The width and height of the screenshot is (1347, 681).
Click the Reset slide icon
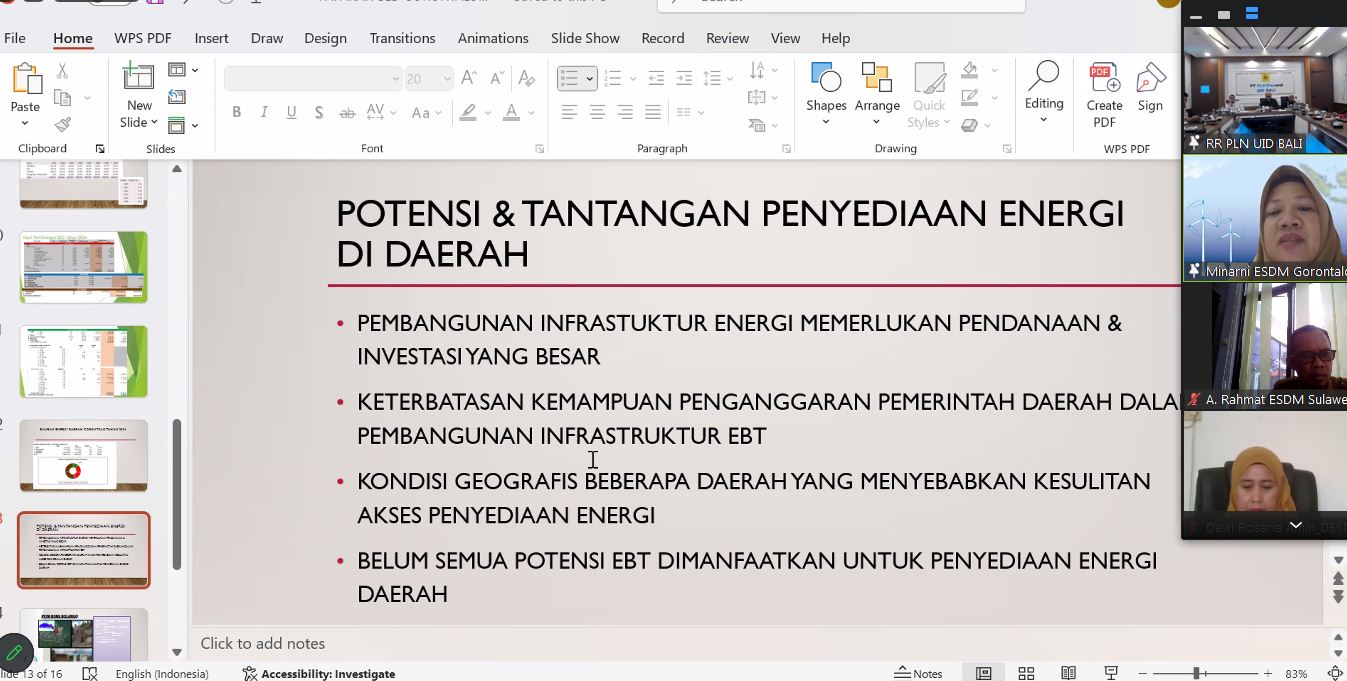177,97
